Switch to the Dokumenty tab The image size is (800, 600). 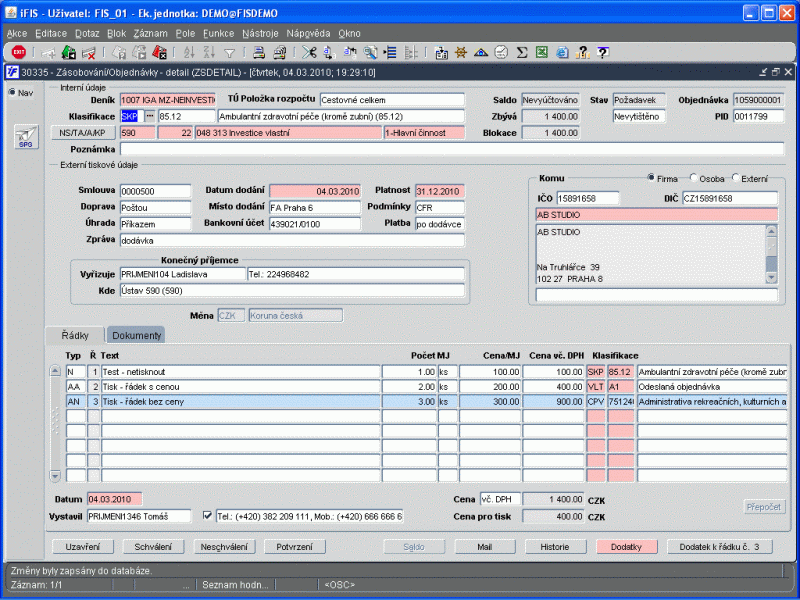pyautogui.click(x=137, y=335)
